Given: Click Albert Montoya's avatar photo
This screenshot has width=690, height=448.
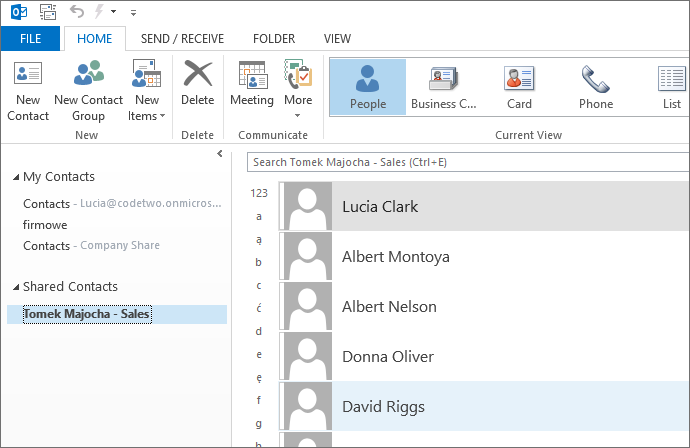Looking at the screenshot, I should click(307, 257).
